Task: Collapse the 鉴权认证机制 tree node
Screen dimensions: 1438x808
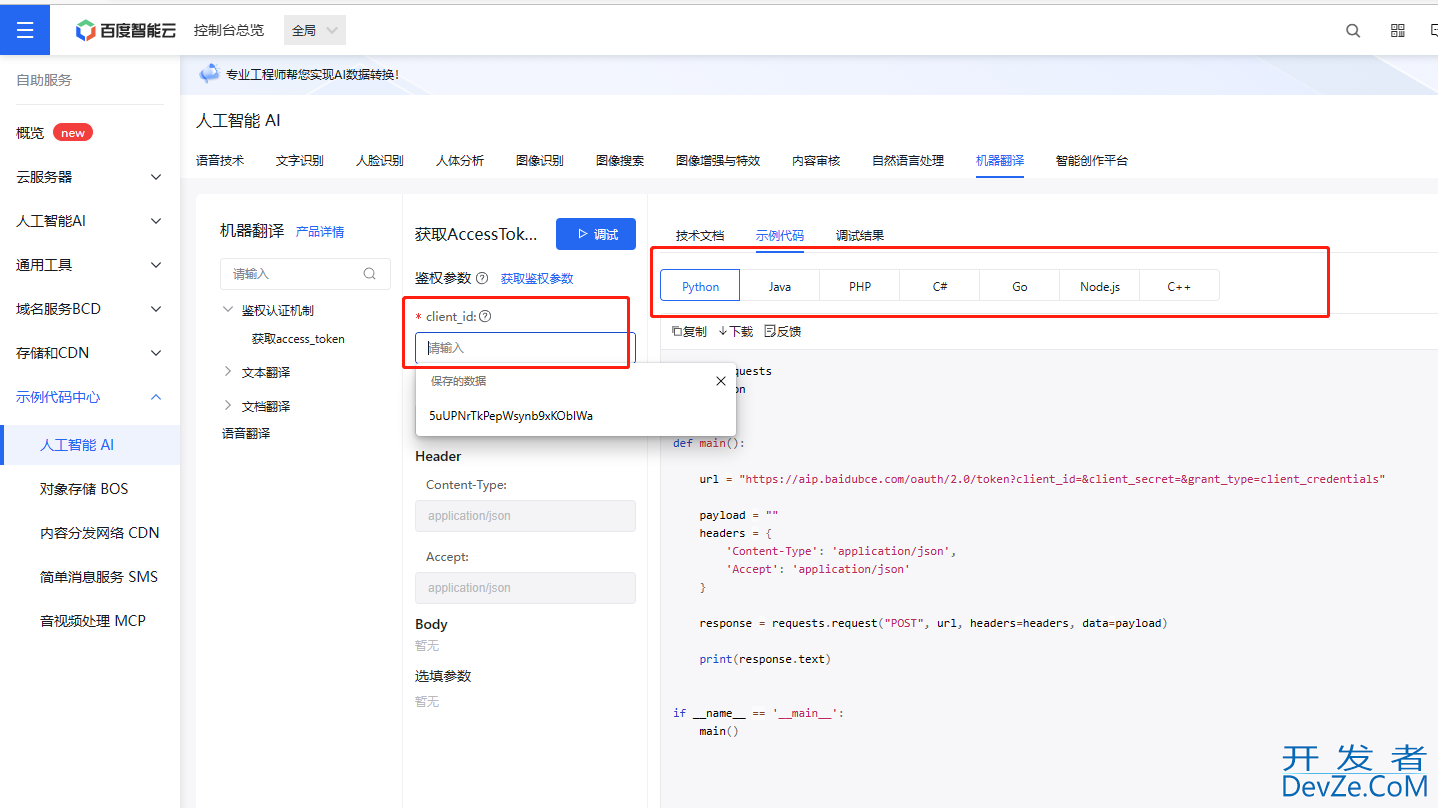Action: 228,310
